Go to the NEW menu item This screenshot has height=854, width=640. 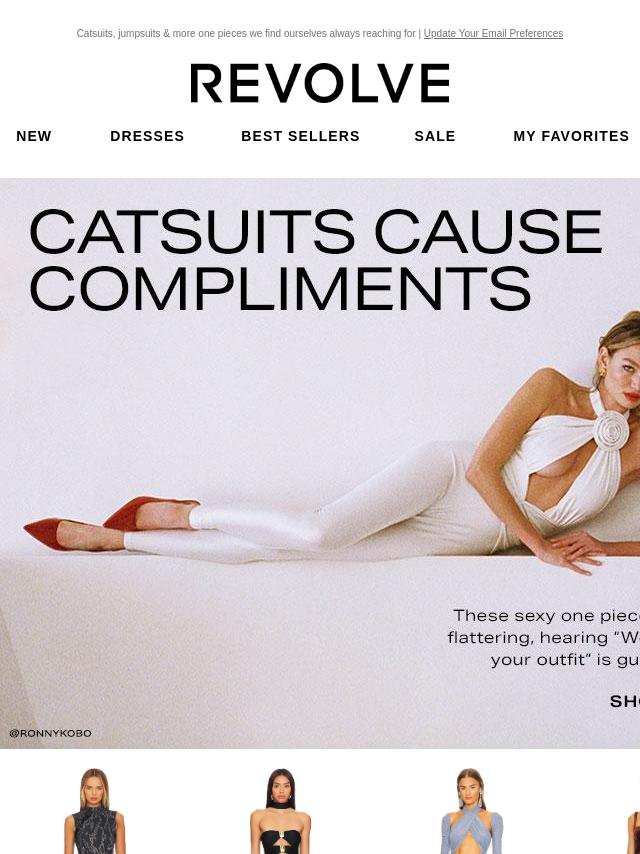34,136
